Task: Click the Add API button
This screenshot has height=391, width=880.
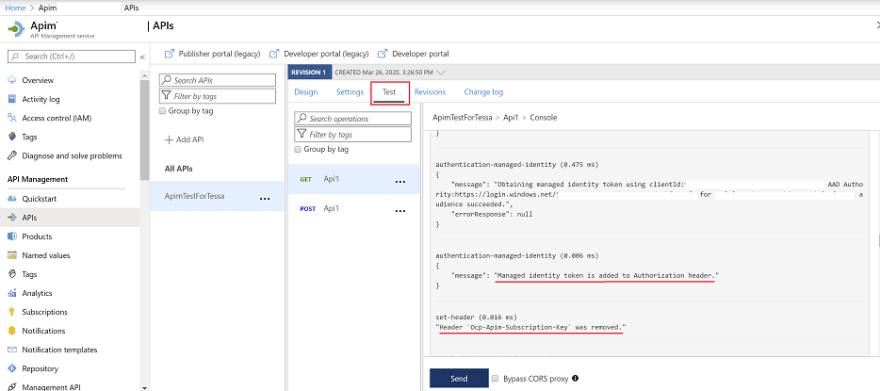Action: click(184, 140)
